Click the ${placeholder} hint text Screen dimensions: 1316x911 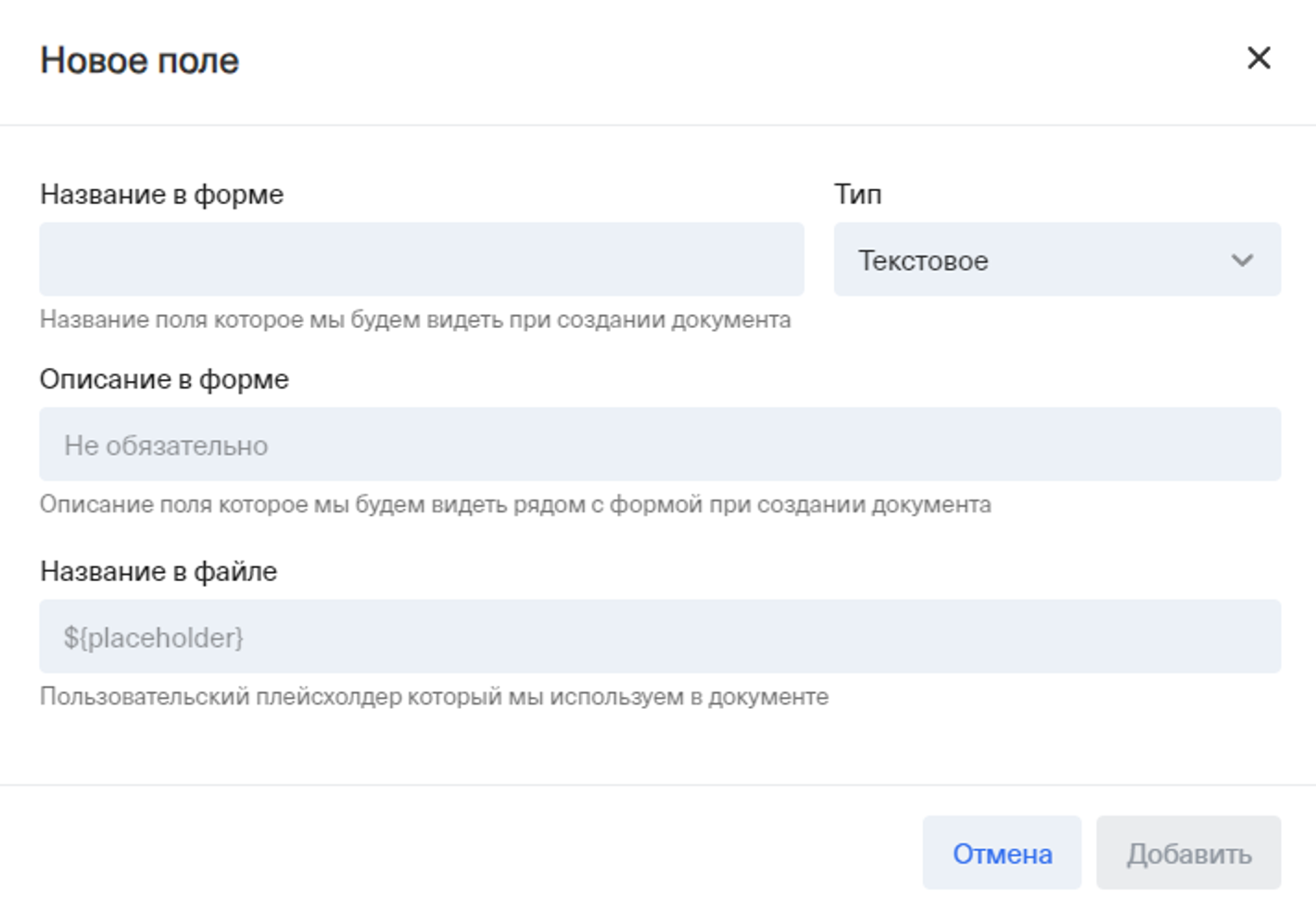pos(154,638)
